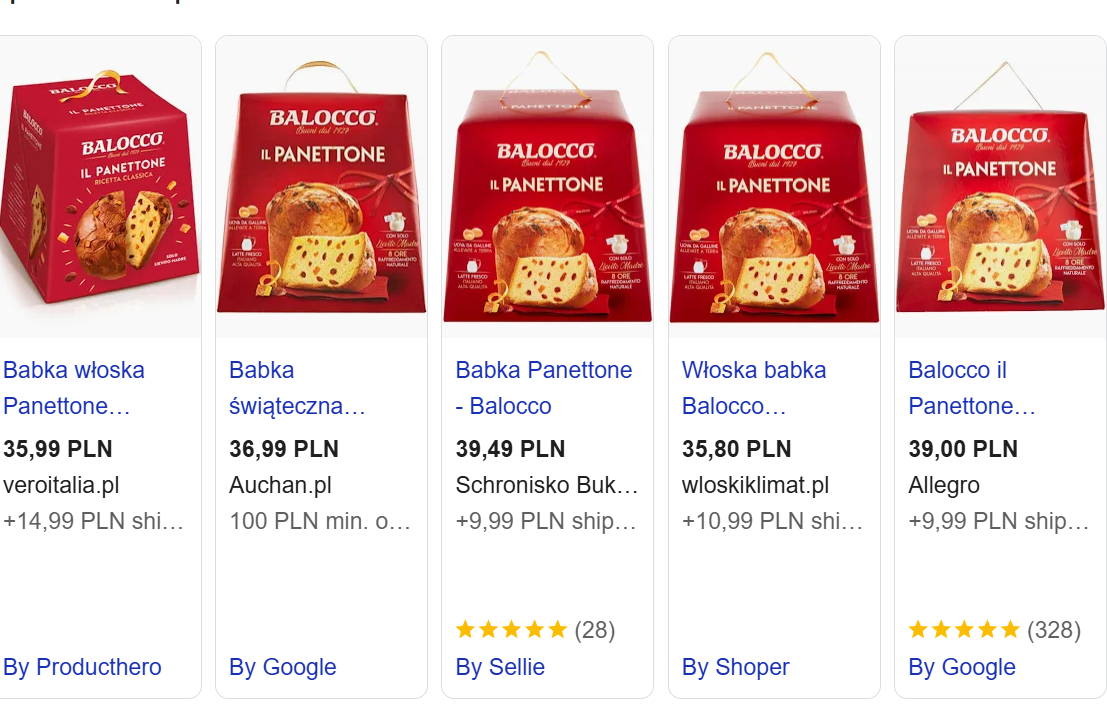
Task: Open the 'By Sellie' attribution link
Action: [x=500, y=667]
